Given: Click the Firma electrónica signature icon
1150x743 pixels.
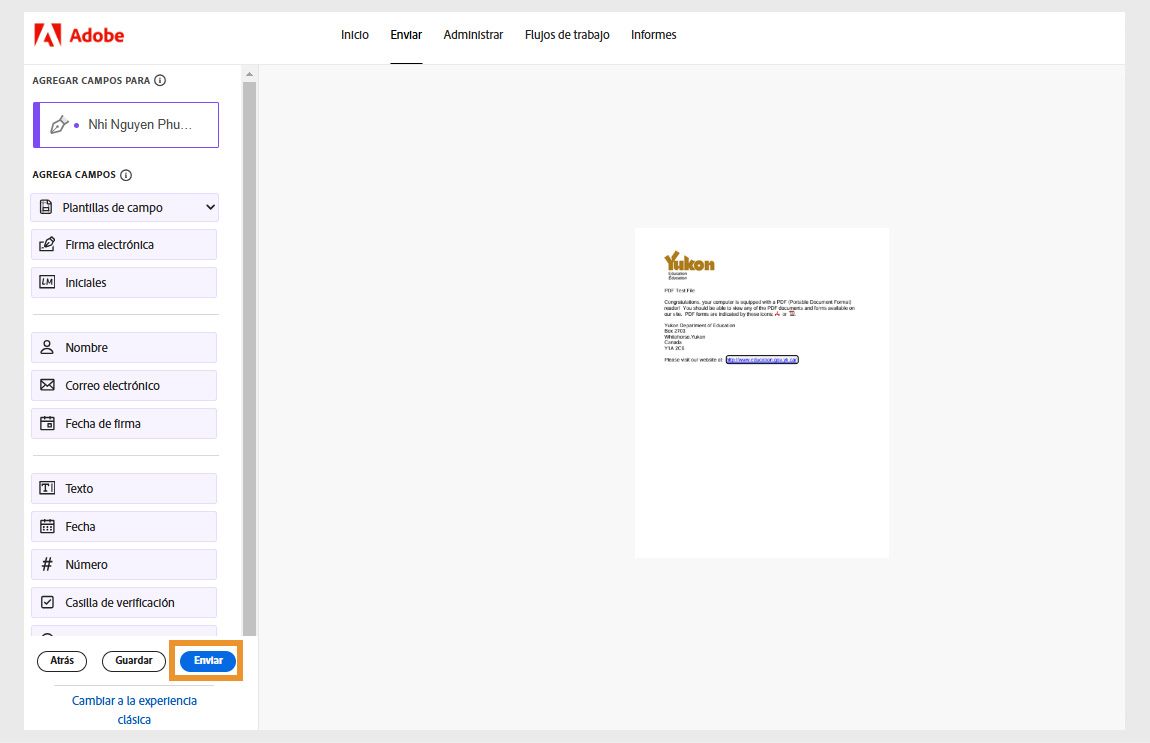Looking at the screenshot, I should pos(47,244).
